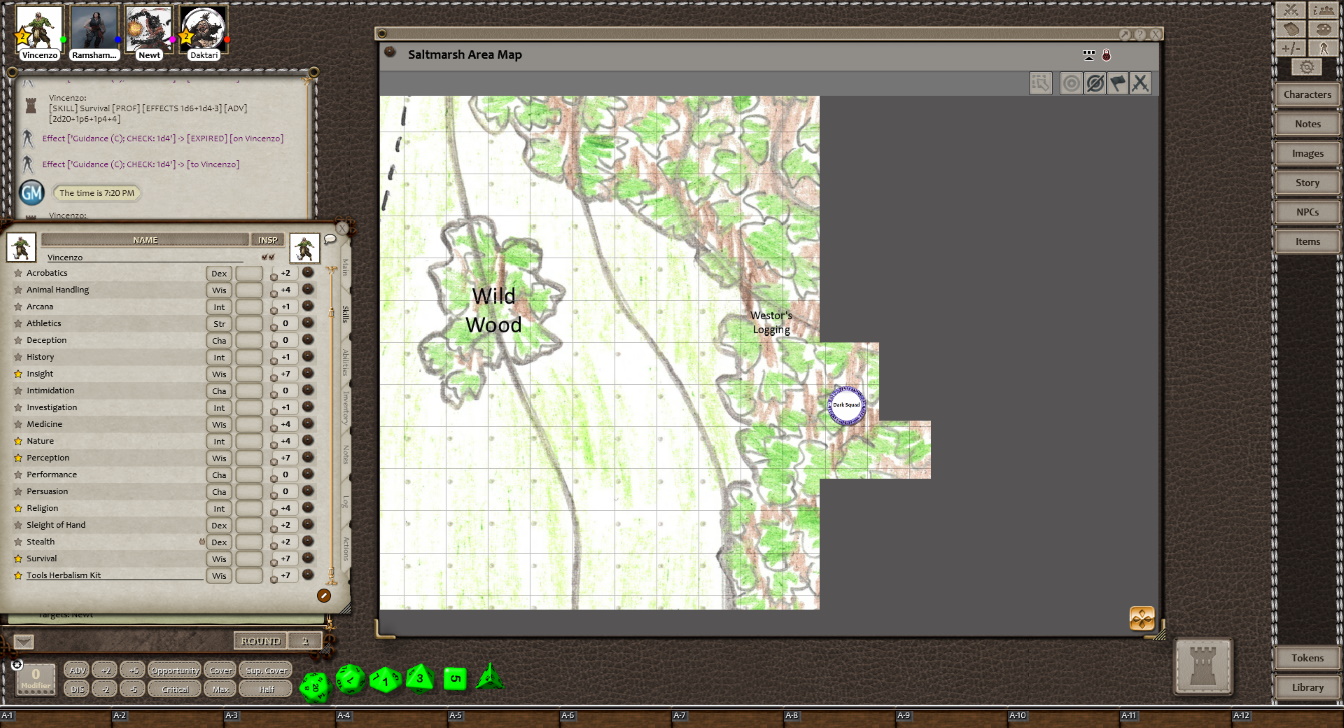Click the red lock icon on map header
1344x728 pixels.
click(x=1106, y=55)
